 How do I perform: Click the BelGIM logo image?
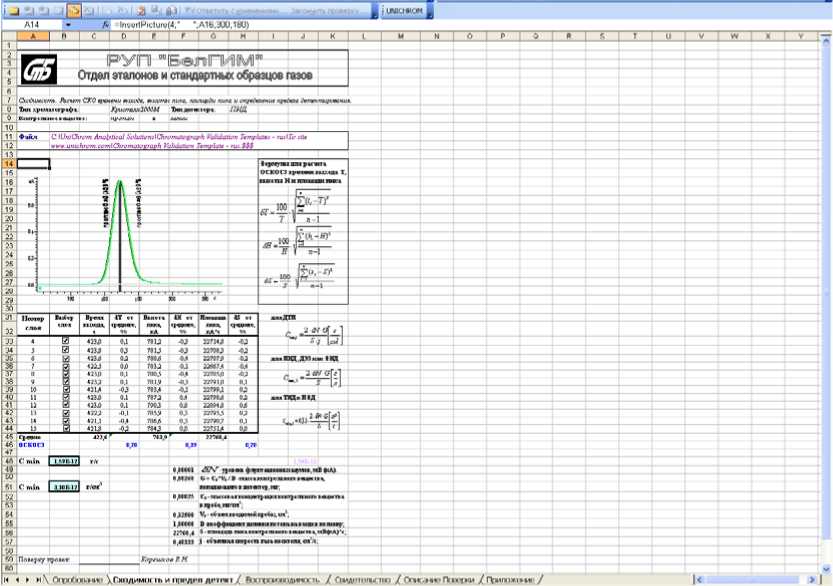pyautogui.click(x=39, y=70)
